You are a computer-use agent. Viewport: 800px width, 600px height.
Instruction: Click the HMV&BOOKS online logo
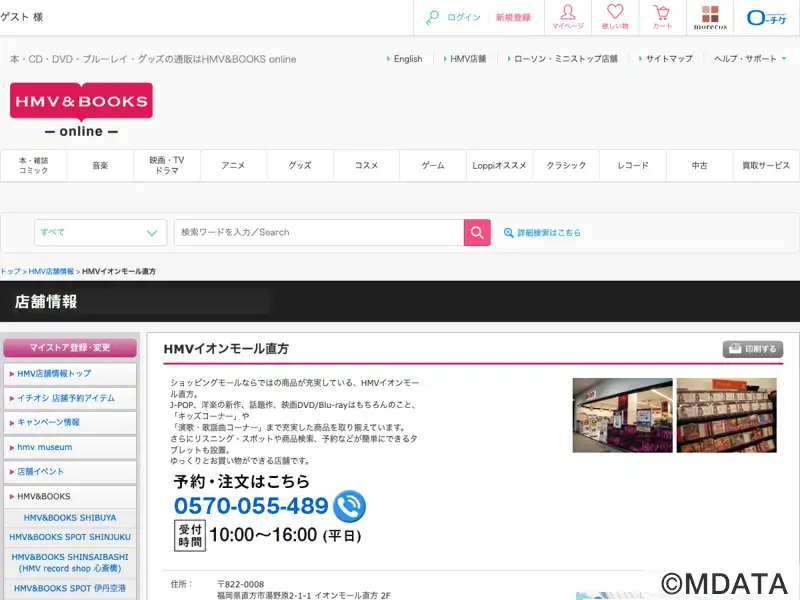(x=81, y=110)
